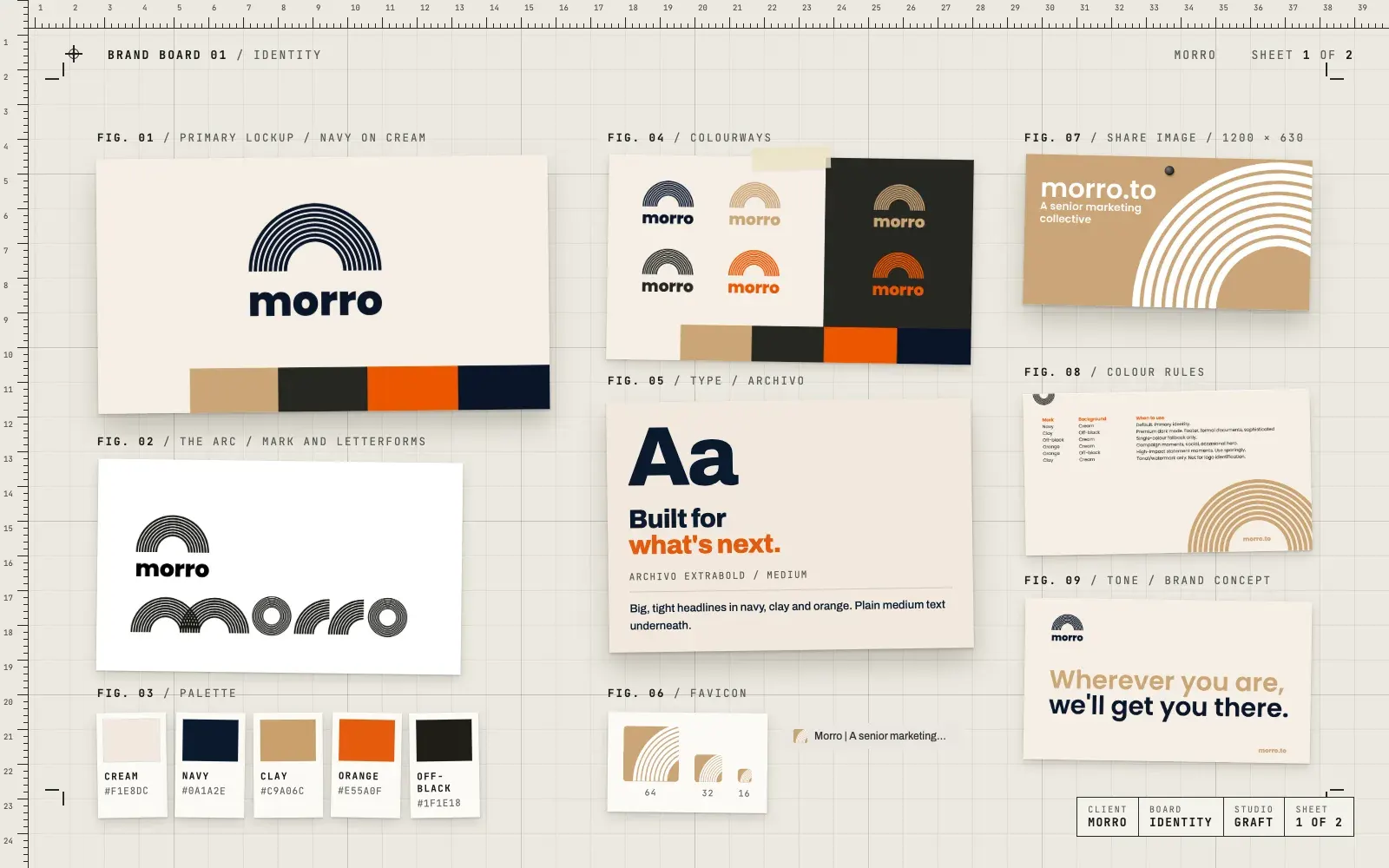The height and width of the screenshot is (868, 1389).
Task: Click the 'FIG. 01 / Primary Lockup' caption
Action: (261, 138)
